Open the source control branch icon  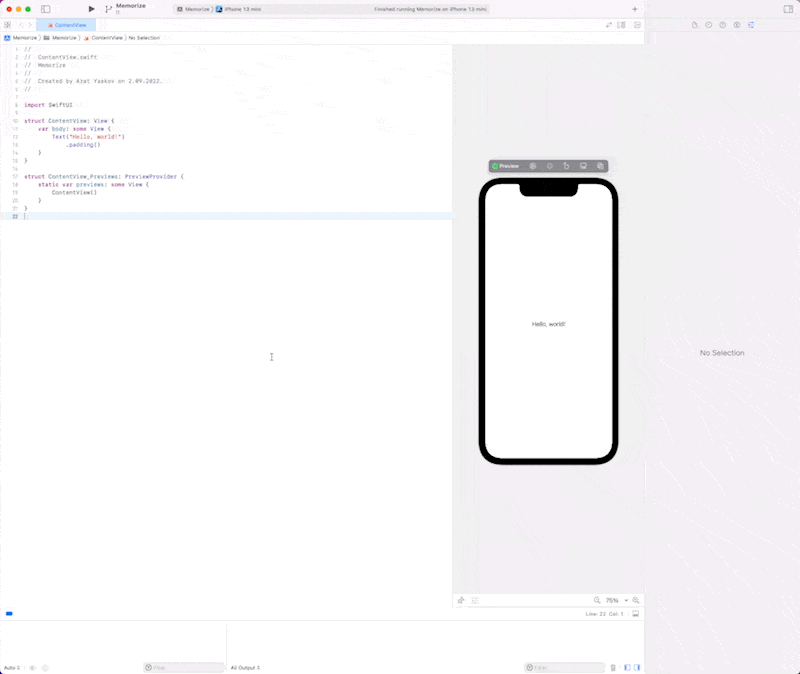pos(108,9)
